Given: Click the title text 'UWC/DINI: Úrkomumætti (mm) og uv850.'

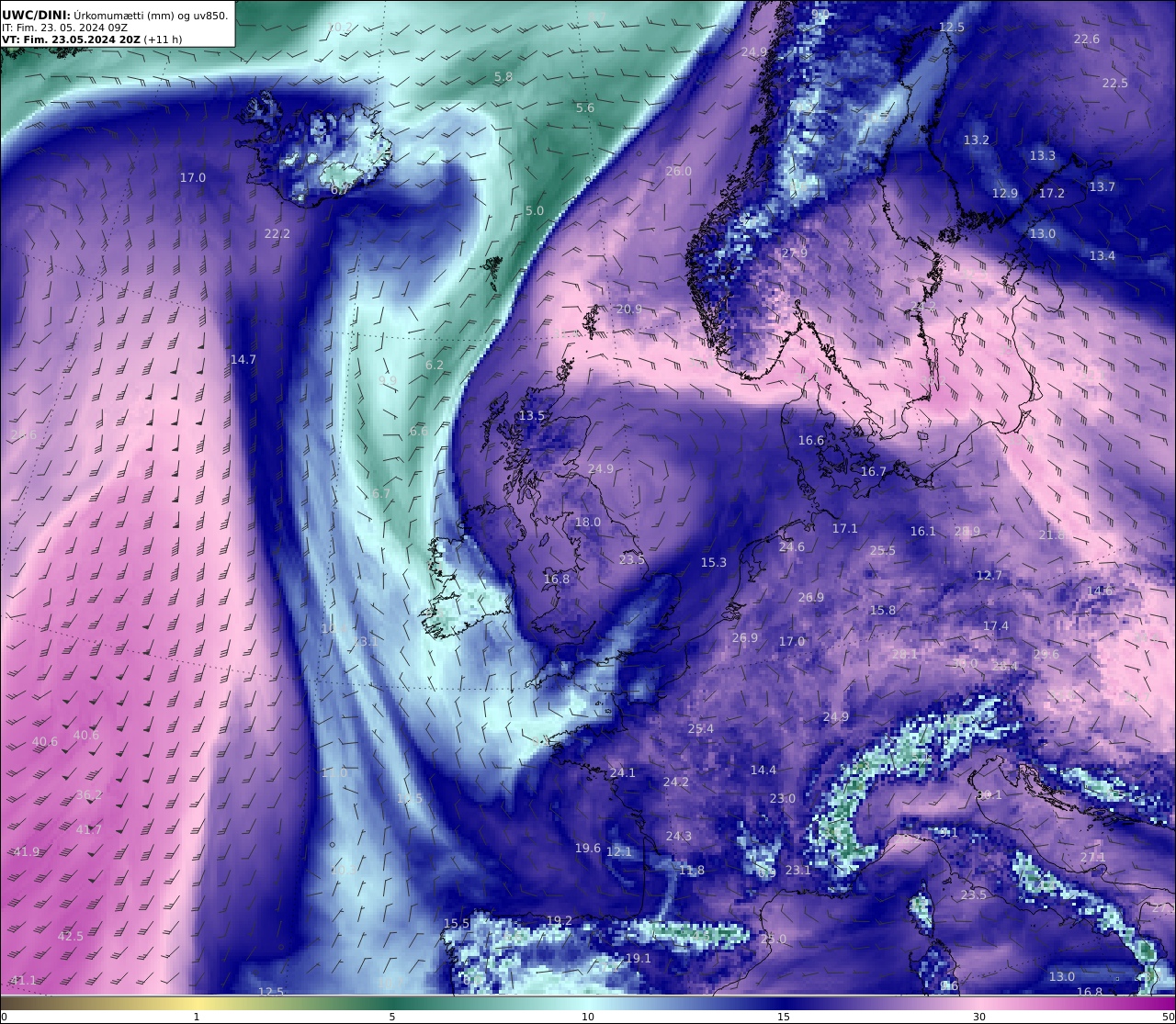Looking at the screenshot, I should [x=115, y=16].
